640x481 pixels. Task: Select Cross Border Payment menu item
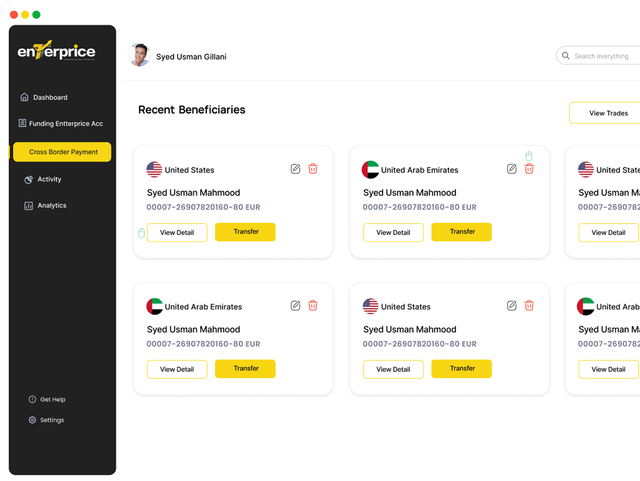pyautogui.click(x=62, y=152)
